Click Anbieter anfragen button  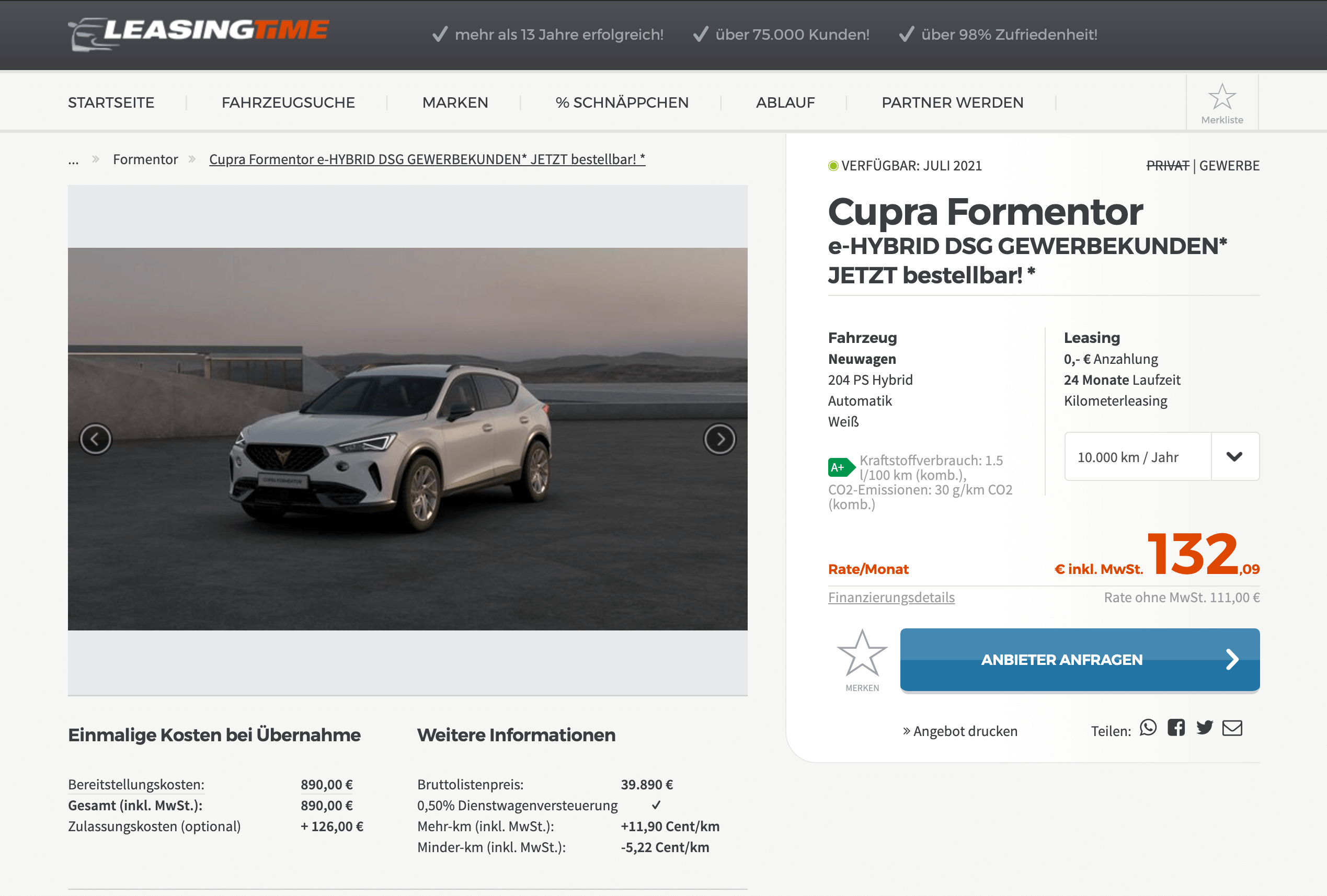1080,660
